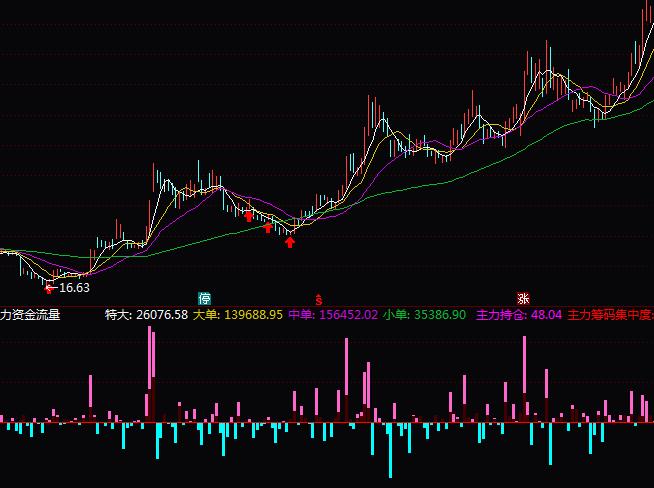Click the 涨 event marker icon
This screenshot has width=654, height=488.
[x=522, y=298]
